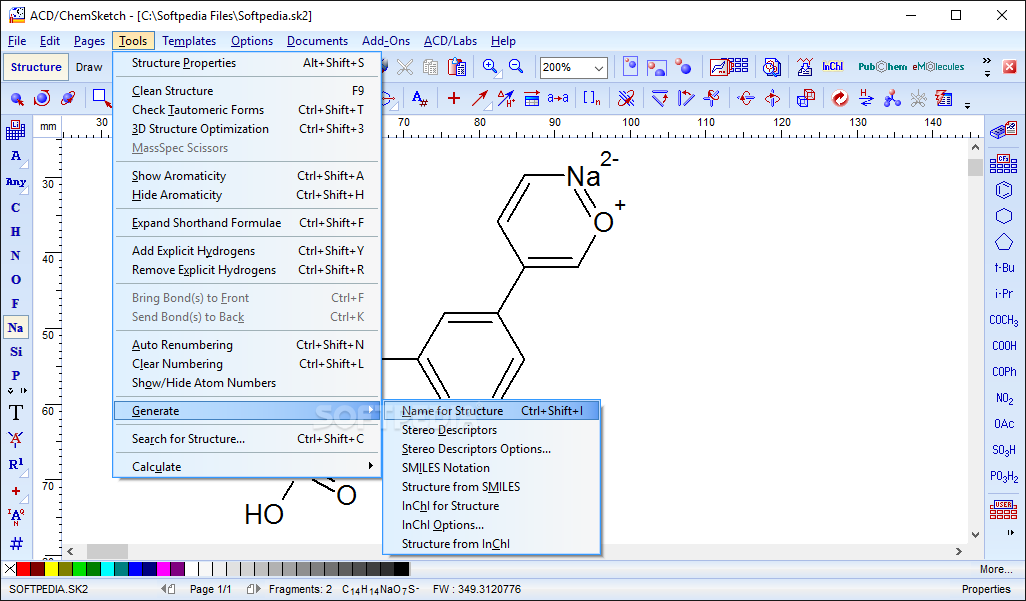This screenshot has height=601, width=1026.
Task: Insert the COCH3 group
Action: (x=1004, y=320)
